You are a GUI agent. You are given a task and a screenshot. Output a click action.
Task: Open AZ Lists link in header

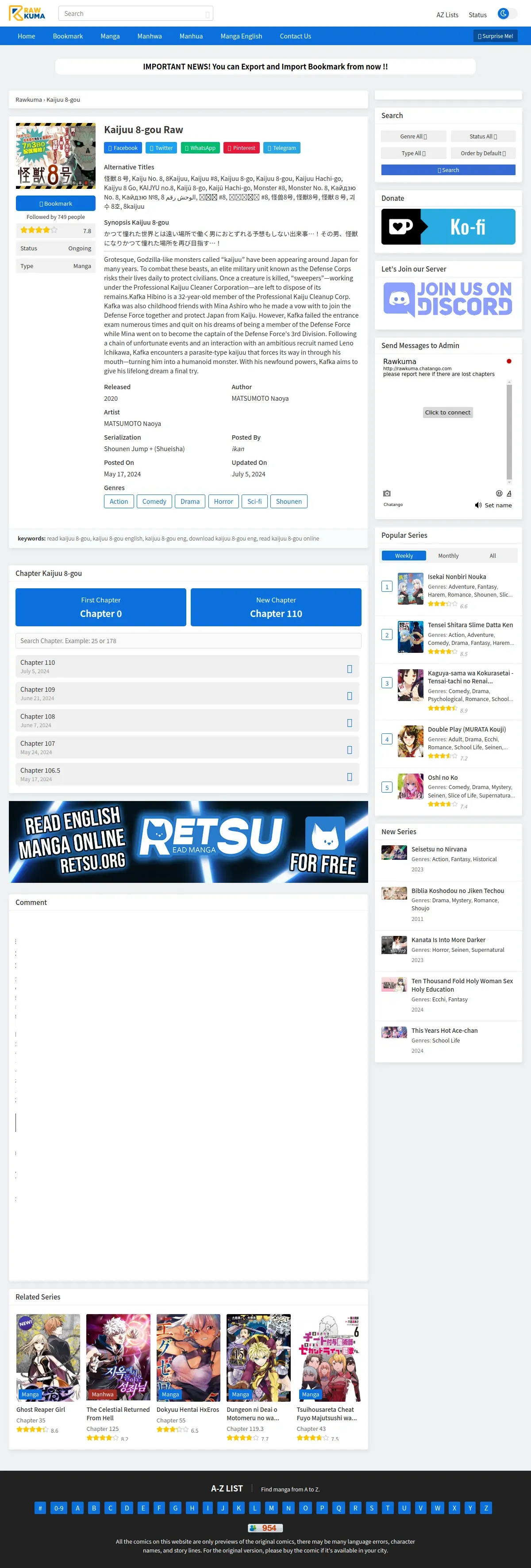click(447, 15)
